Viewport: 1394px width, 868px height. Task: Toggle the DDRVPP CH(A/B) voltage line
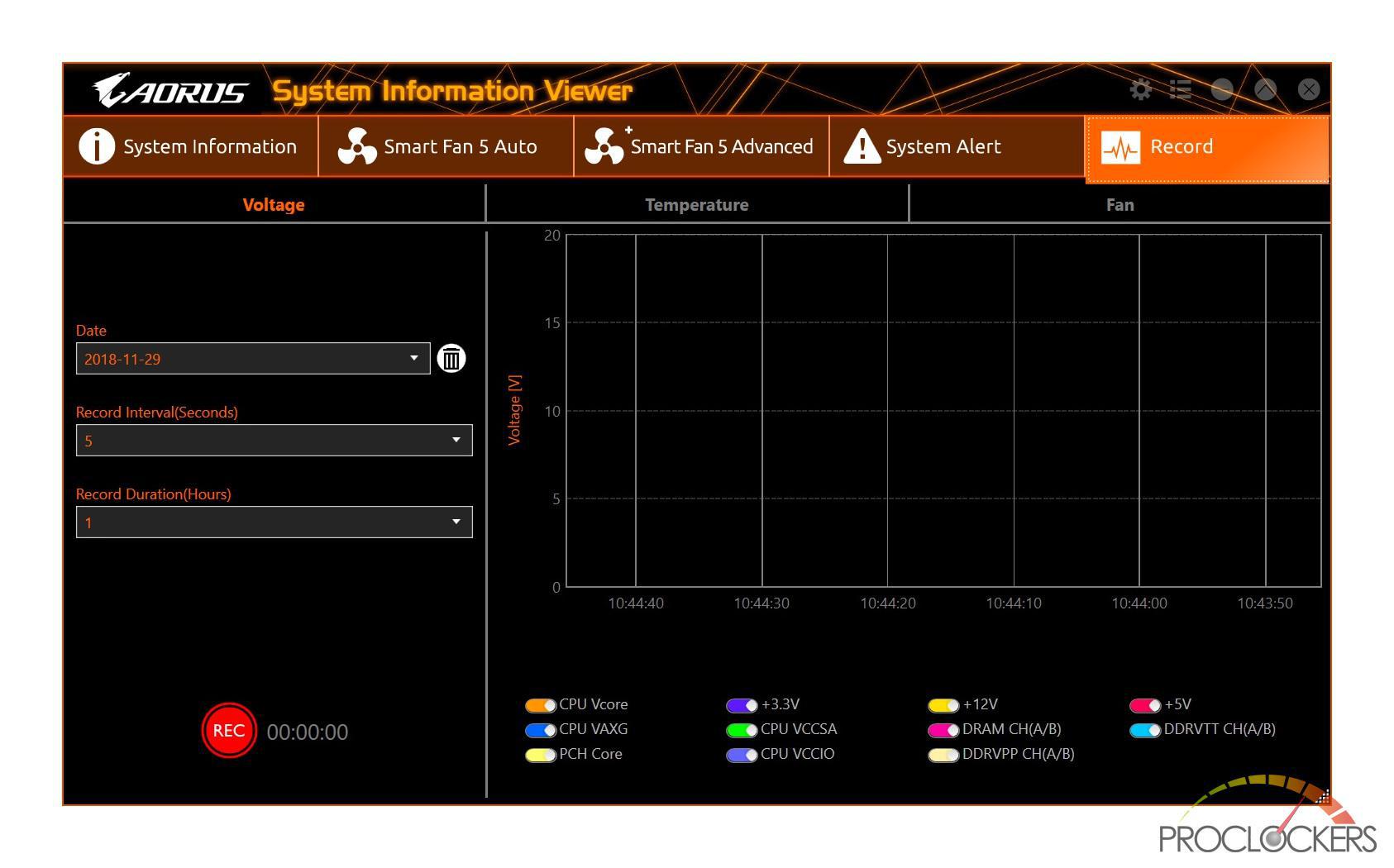click(943, 755)
